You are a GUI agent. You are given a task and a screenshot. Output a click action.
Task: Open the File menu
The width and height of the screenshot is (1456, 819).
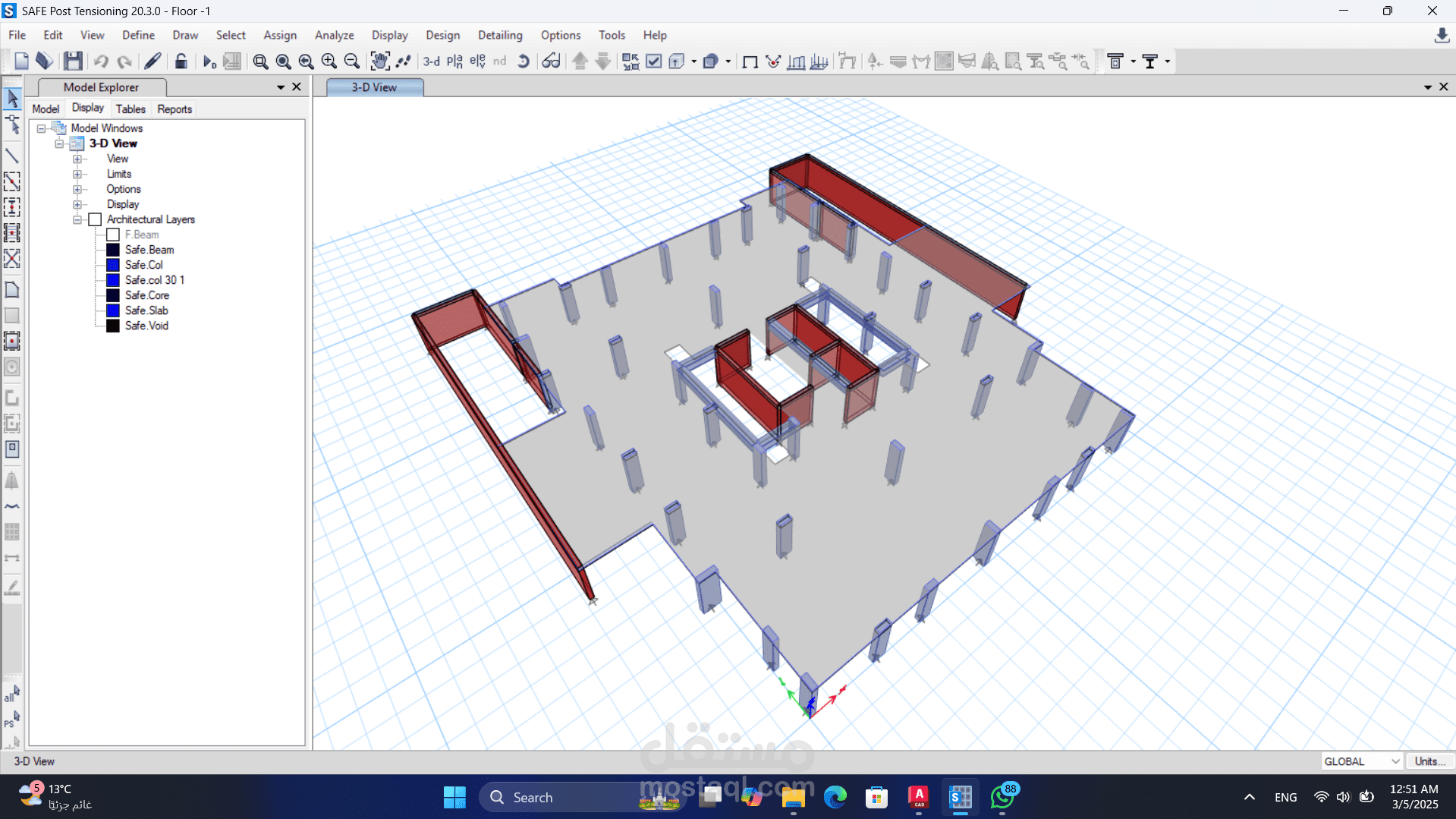click(x=17, y=35)
